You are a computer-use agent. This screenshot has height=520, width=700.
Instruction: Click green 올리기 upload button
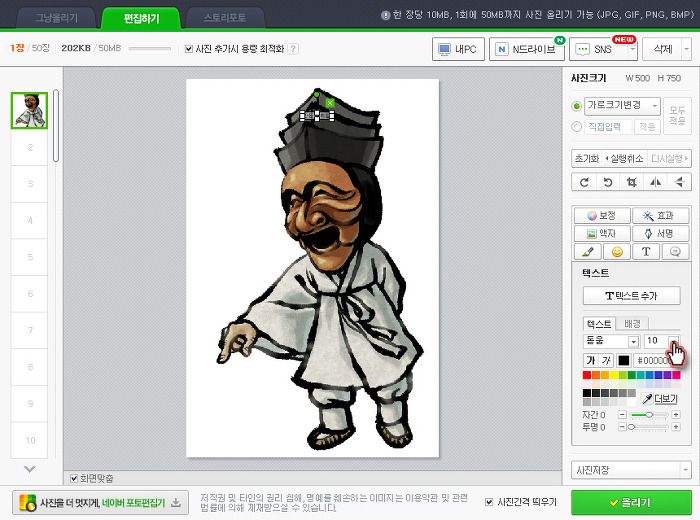631,503
